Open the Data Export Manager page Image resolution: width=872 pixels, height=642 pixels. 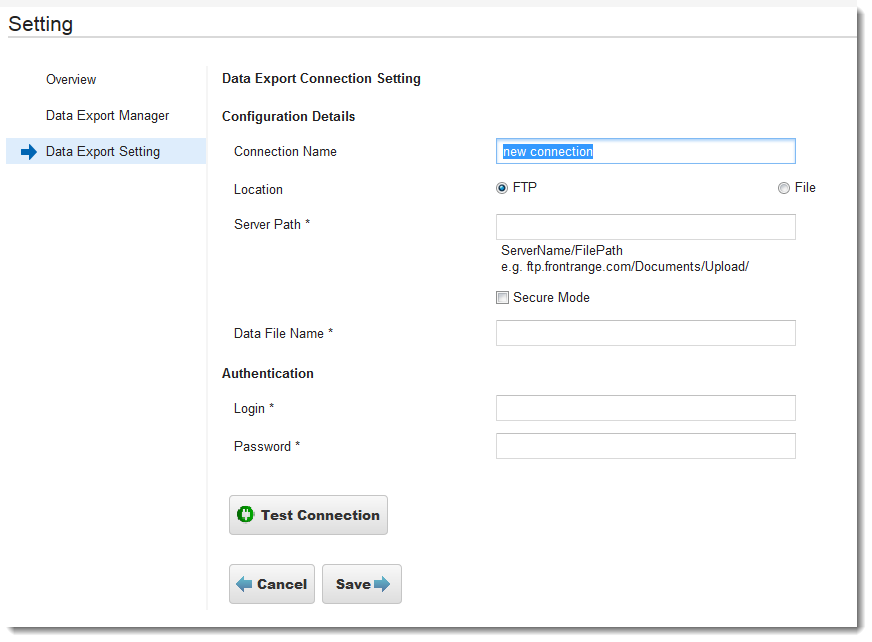[x=107, y=116]
